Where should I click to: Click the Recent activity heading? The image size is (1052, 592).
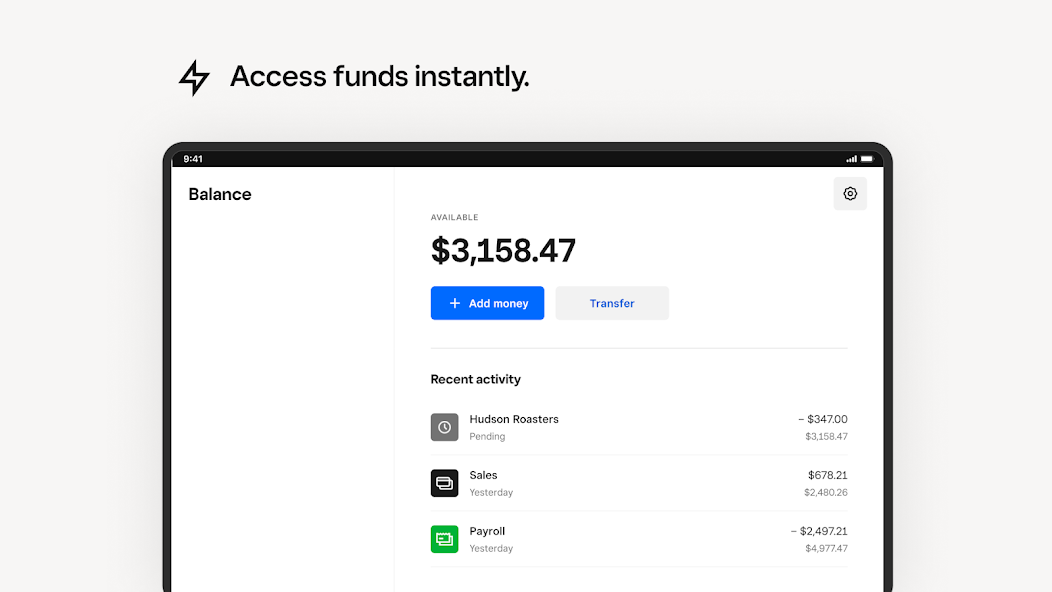[x=475, y=379]
